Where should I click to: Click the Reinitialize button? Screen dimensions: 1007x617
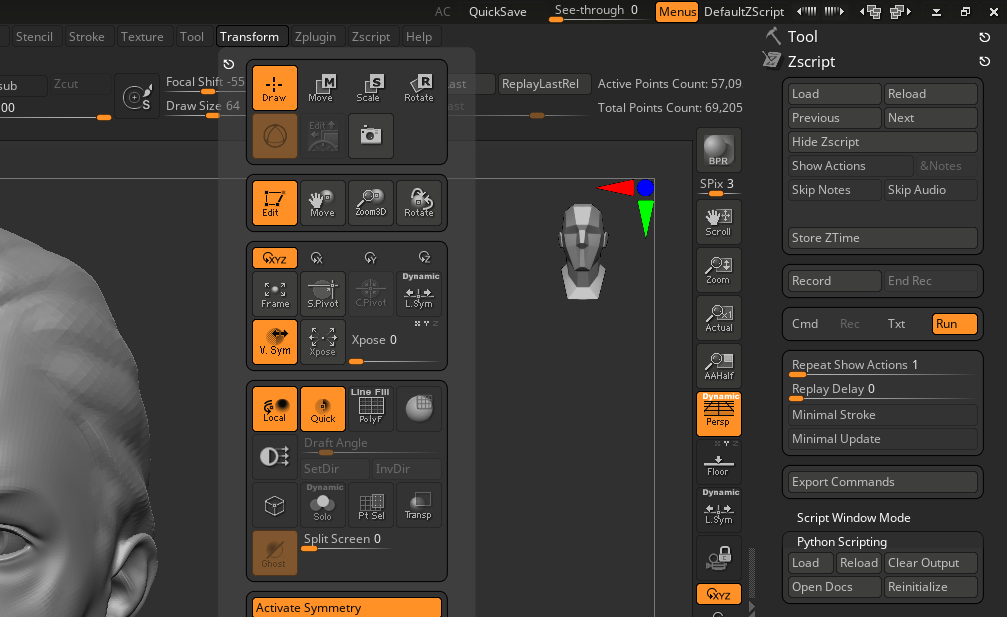[x=931, y=587]
